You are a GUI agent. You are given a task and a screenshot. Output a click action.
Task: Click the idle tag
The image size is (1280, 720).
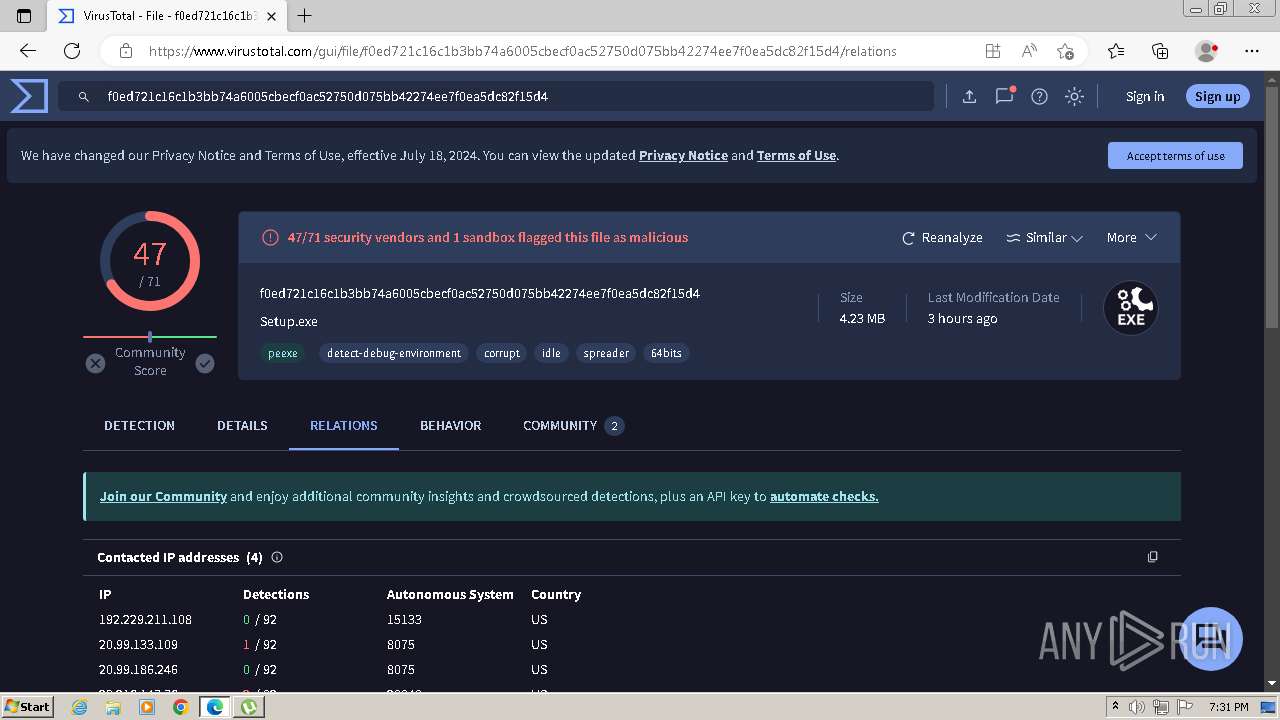tap(551, 353)
